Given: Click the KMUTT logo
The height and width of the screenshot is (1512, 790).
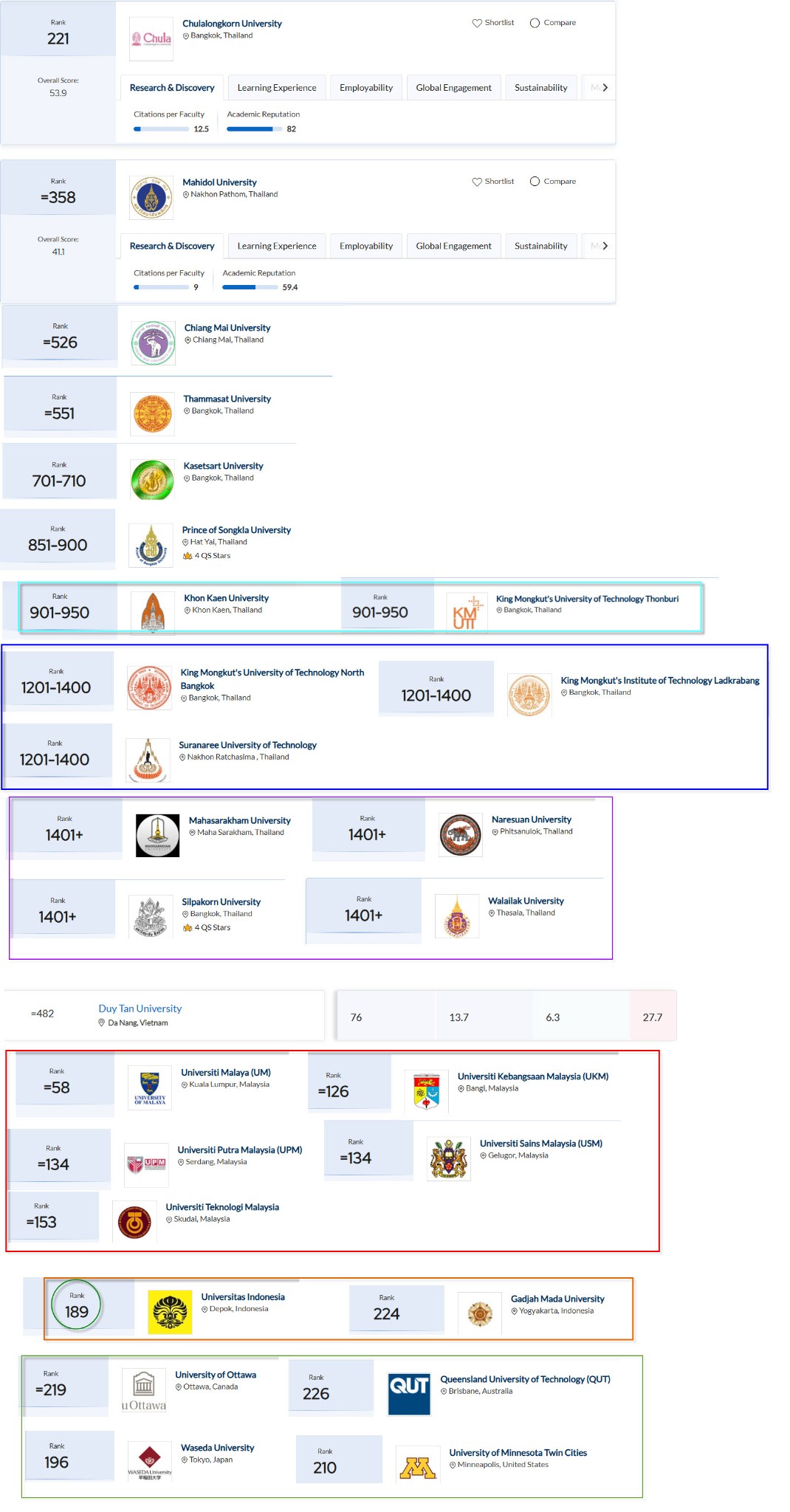Looking at the screenshot, I should click(467, 613).
